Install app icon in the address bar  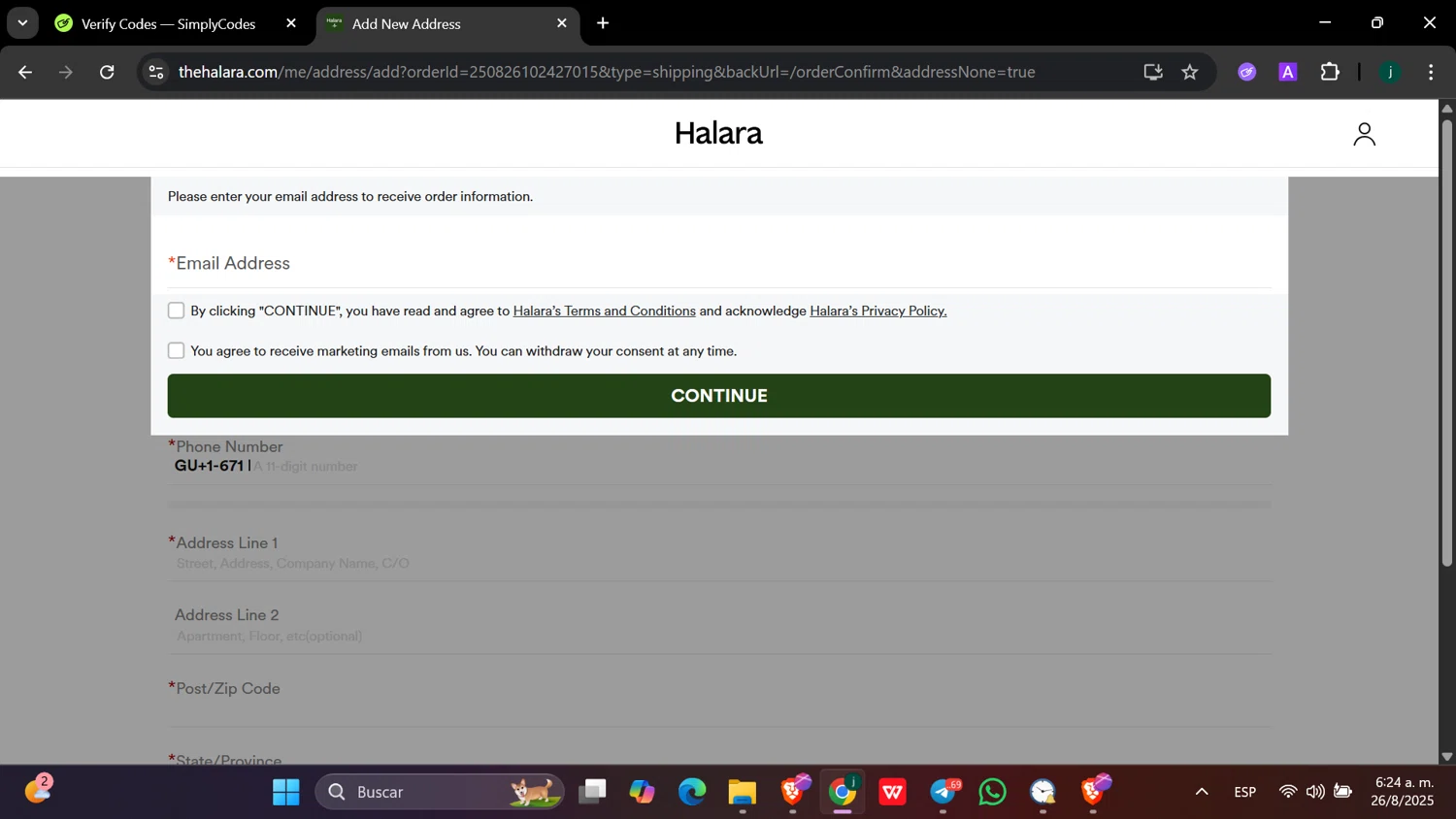tap(1153, 72)
